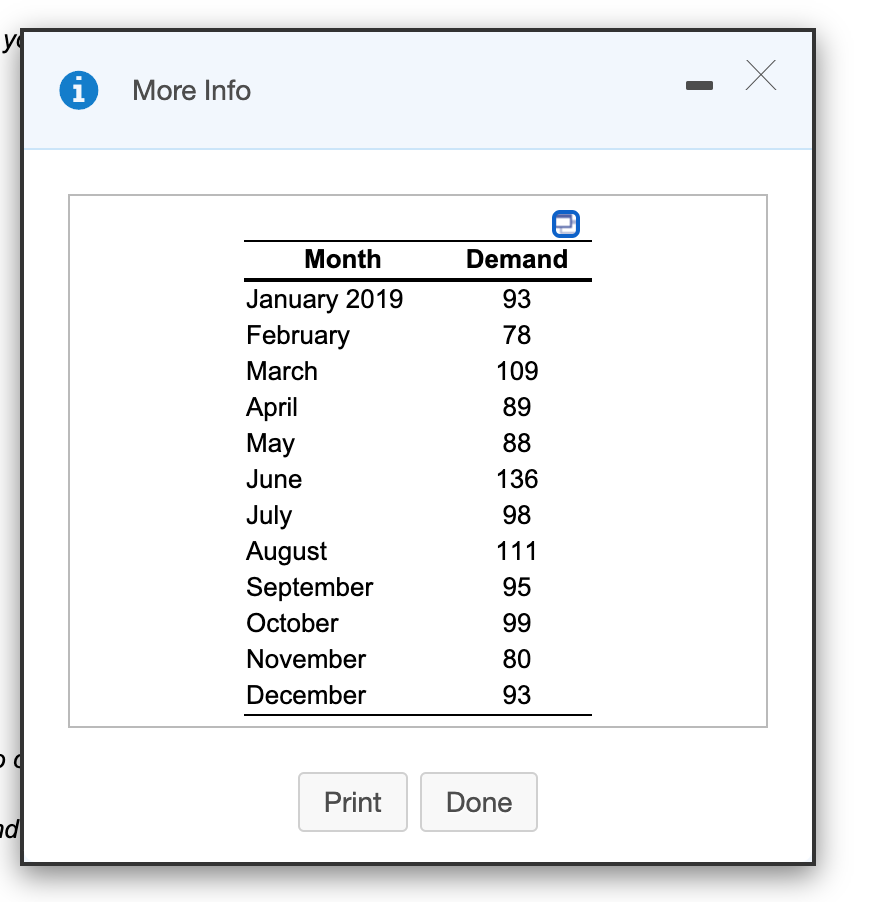This screenshot has height=902, width=880.
Task: Click the July month cell
Action: point(269,515)
